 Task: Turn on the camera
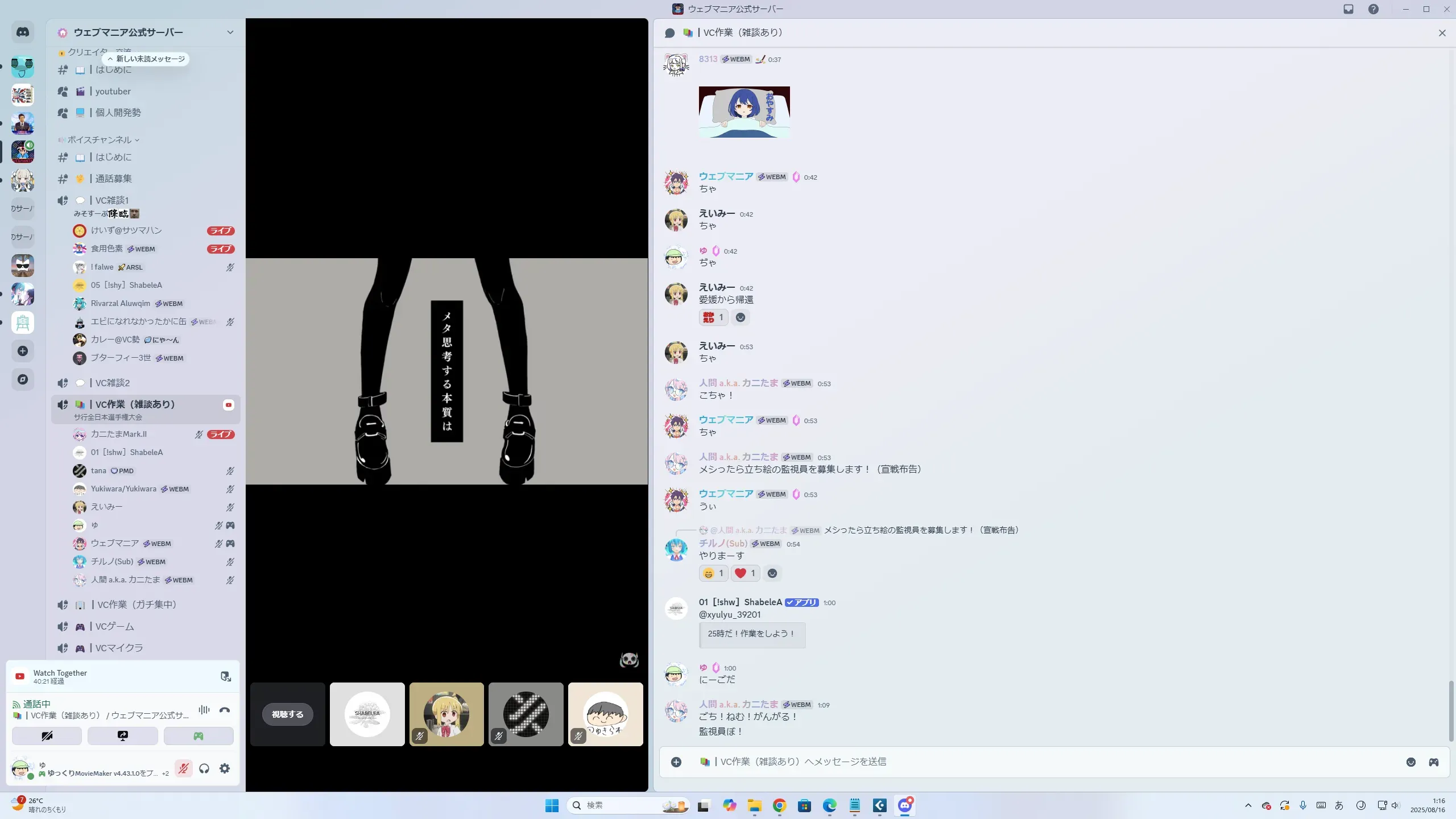click(47, 736)
